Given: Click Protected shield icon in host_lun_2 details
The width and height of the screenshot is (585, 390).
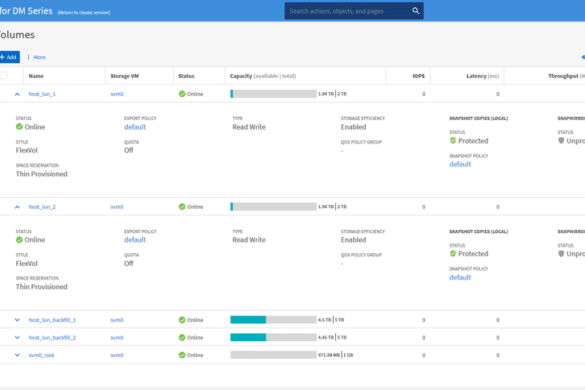Looking at the screenshot, I should pos(453,253).
